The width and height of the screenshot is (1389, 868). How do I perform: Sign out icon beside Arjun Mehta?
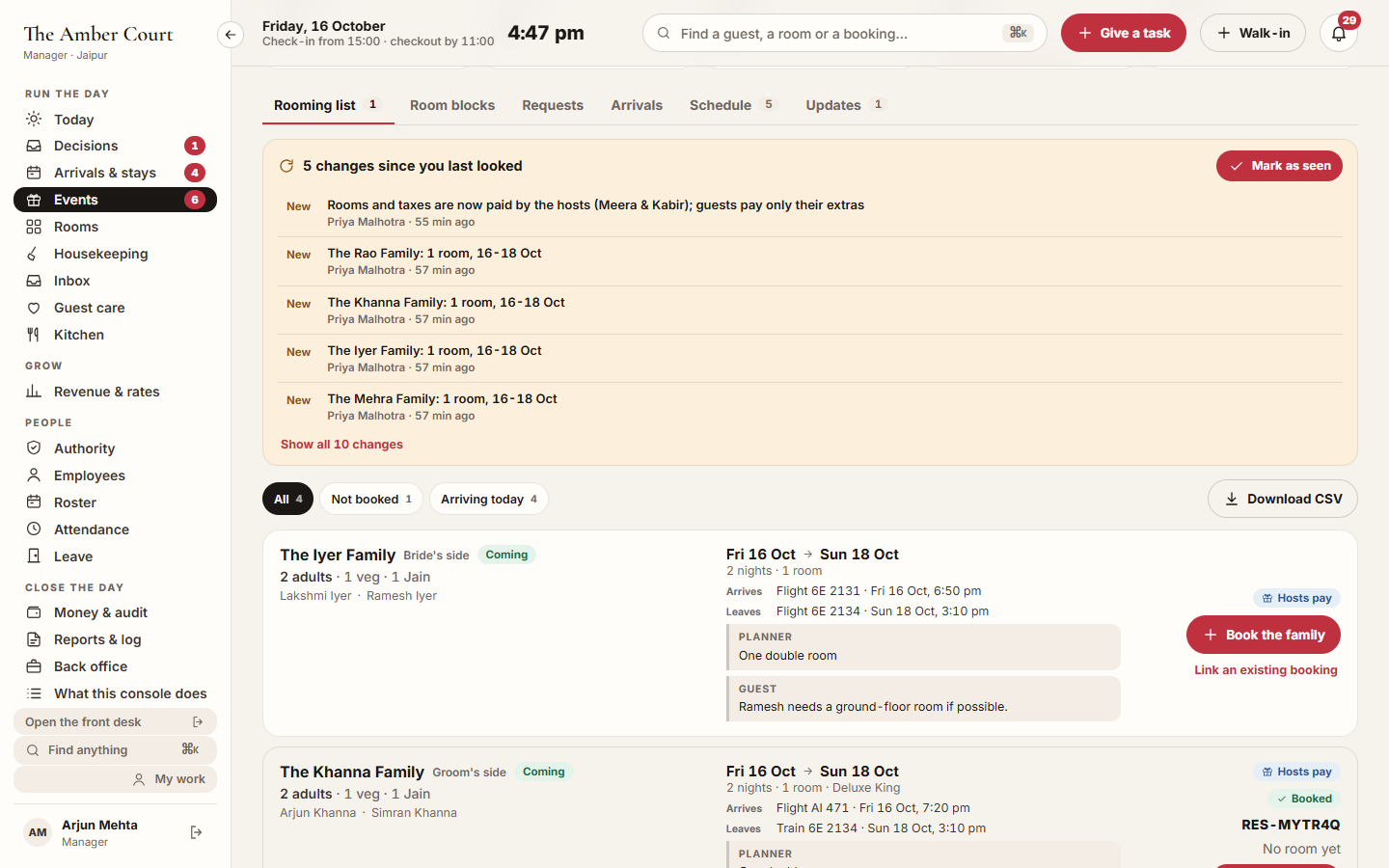[197, 832]
